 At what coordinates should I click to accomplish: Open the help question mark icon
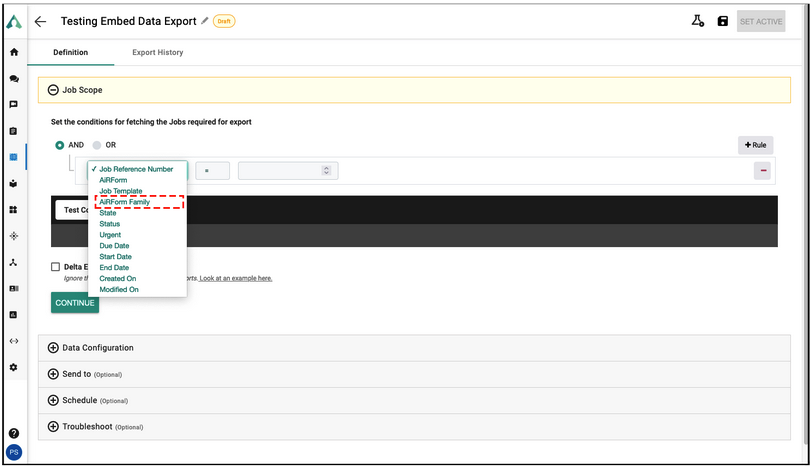tap(14, 433)
